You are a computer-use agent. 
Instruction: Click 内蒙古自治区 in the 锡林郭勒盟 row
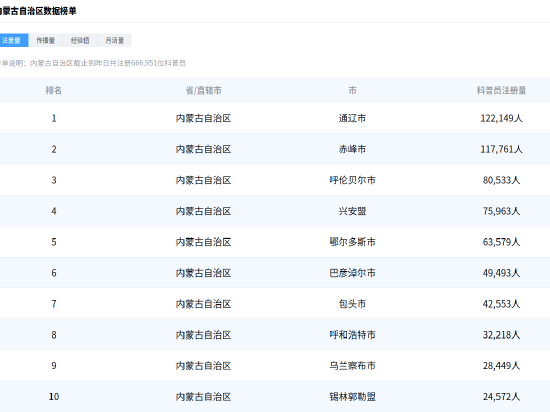coord(203,397)
